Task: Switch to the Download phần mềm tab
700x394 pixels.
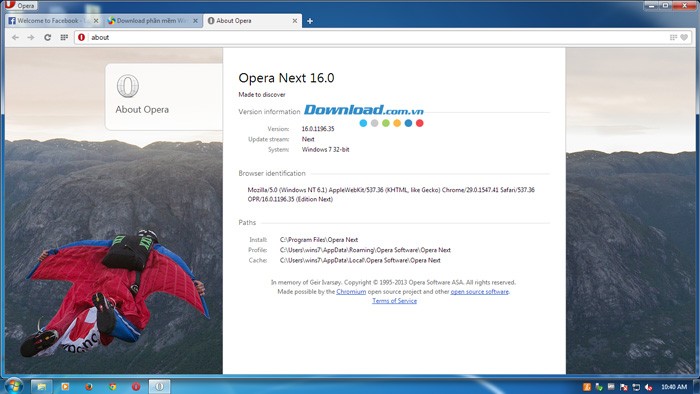Action: pyautogui.click(x=152, y=21)
